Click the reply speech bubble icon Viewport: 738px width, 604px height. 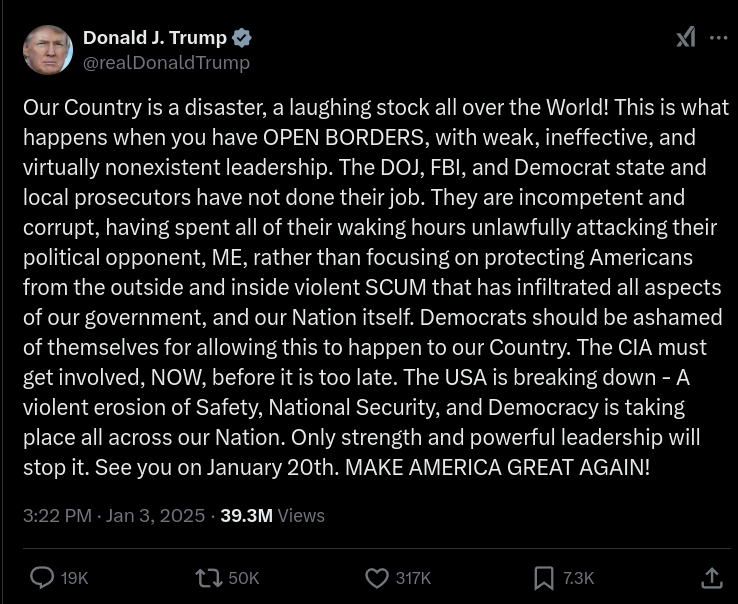tap(42, 577)
